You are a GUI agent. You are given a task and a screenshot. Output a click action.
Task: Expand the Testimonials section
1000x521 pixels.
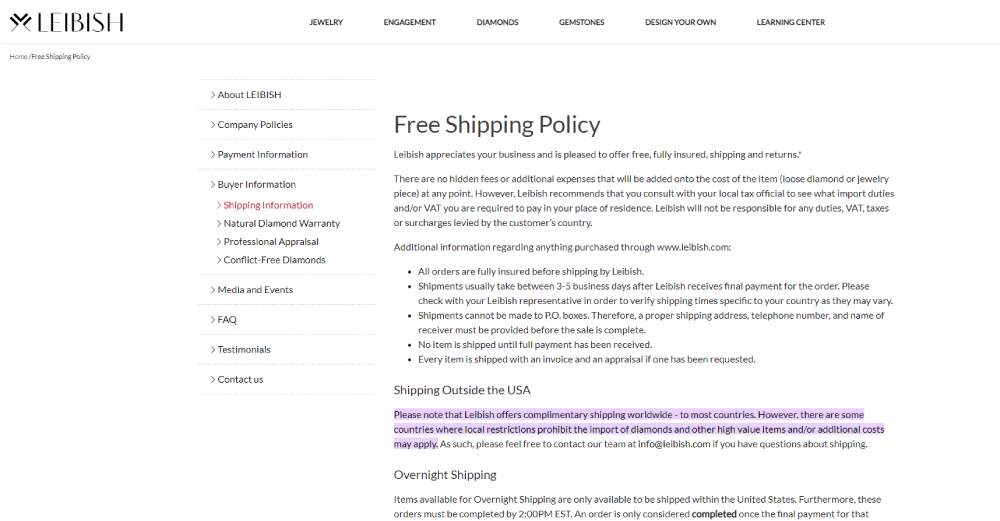(244, 350)
